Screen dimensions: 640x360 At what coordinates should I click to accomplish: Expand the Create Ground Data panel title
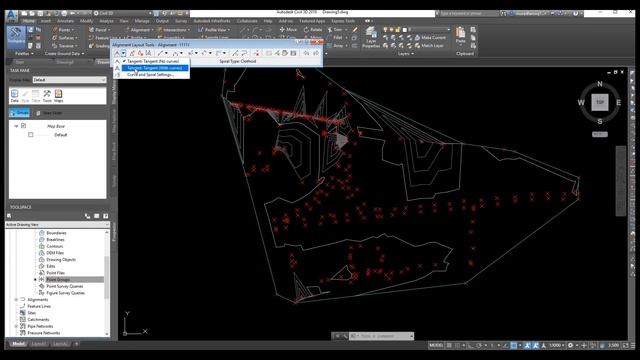64,53
